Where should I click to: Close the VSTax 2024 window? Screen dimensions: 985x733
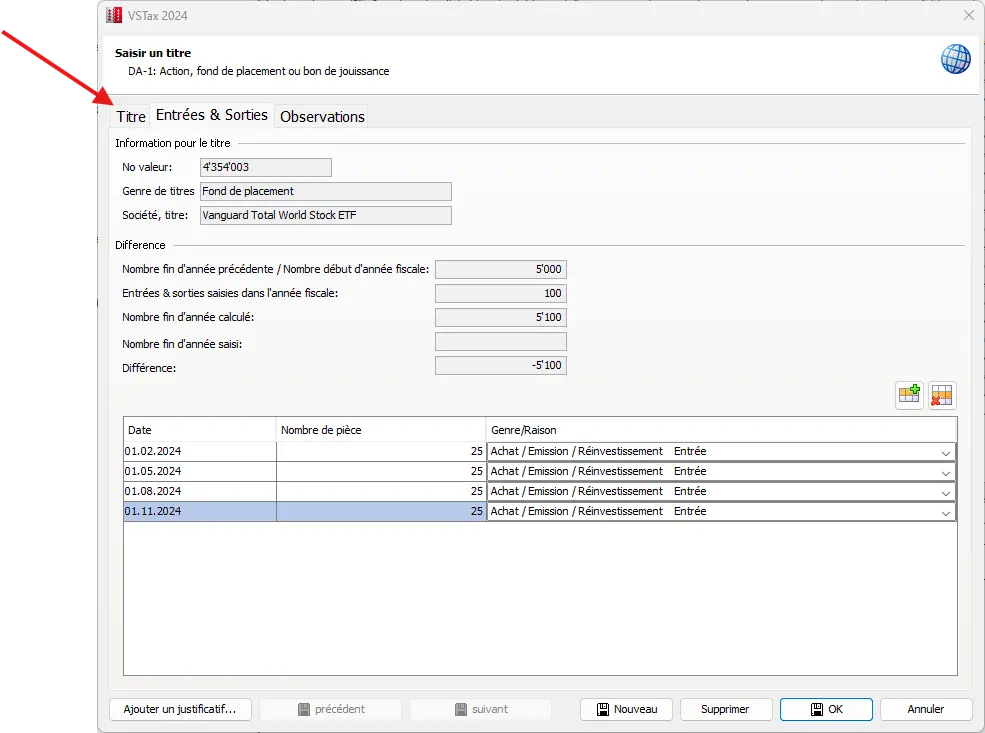(x=968, y=15)
